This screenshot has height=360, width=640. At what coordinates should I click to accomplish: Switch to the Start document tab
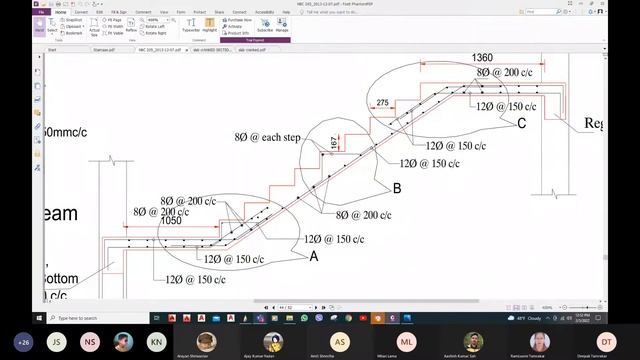(x=52, y=50)
